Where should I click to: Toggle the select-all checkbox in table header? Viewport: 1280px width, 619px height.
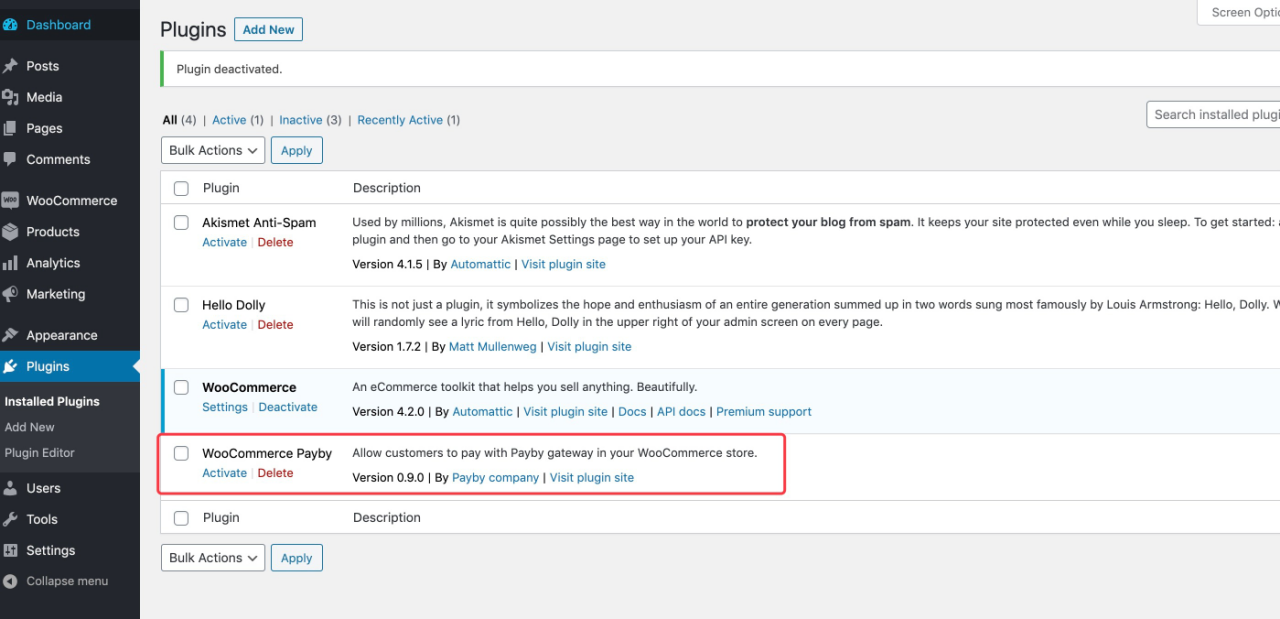click(x=181, y=188)
